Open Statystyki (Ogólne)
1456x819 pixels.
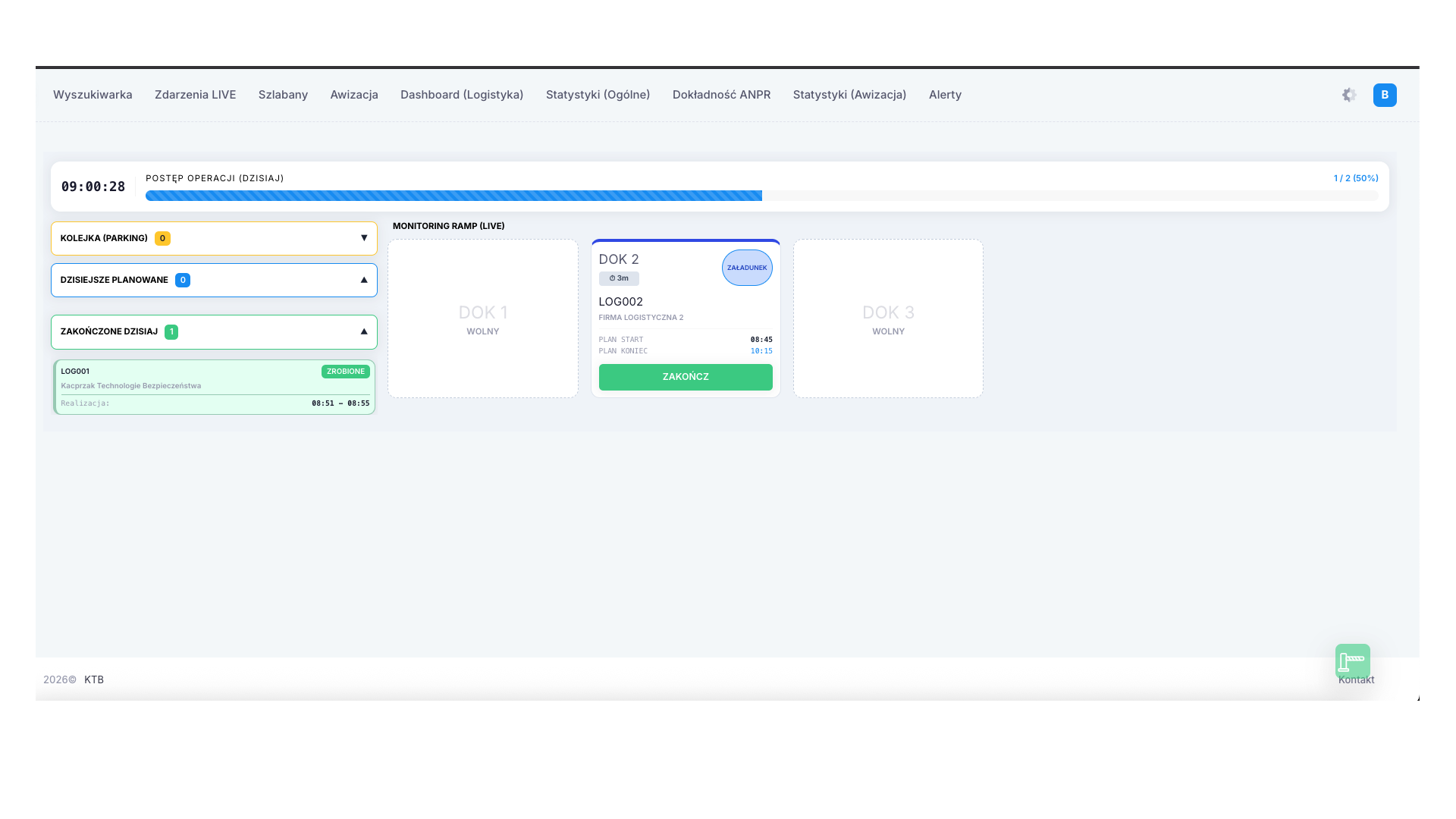coord(598,95)
